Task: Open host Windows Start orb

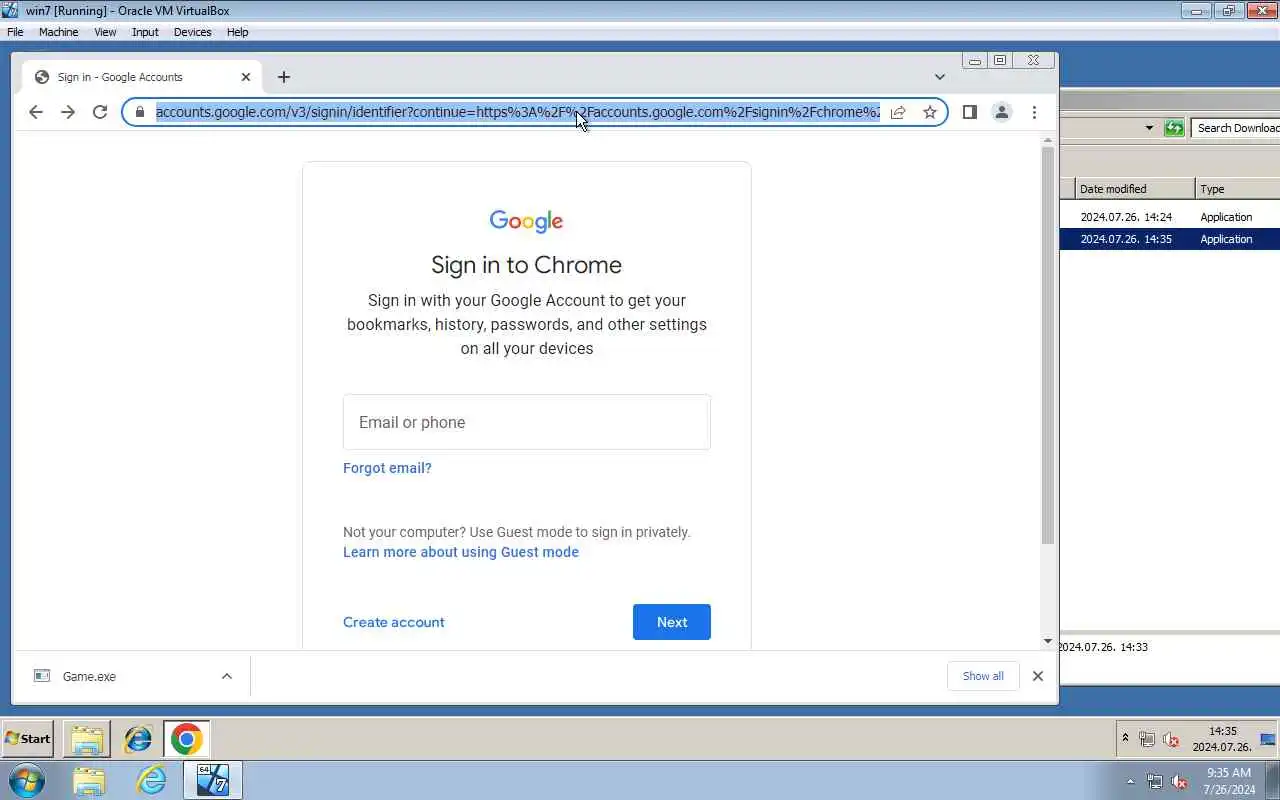Action: (26, 780)
